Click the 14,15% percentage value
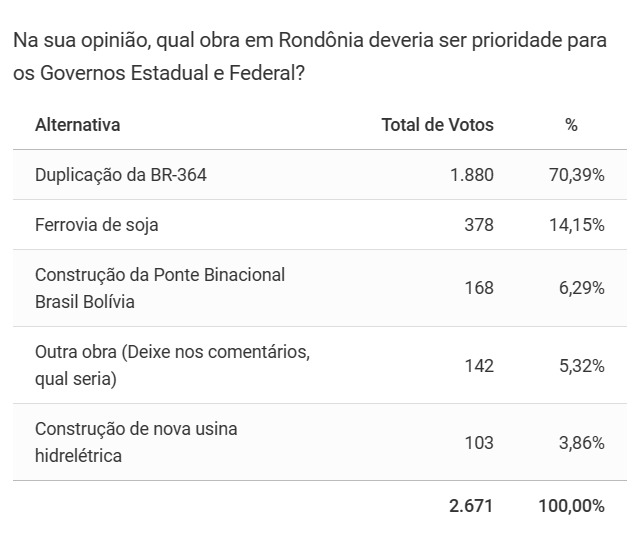643x544 pixels. coord(580,225)
